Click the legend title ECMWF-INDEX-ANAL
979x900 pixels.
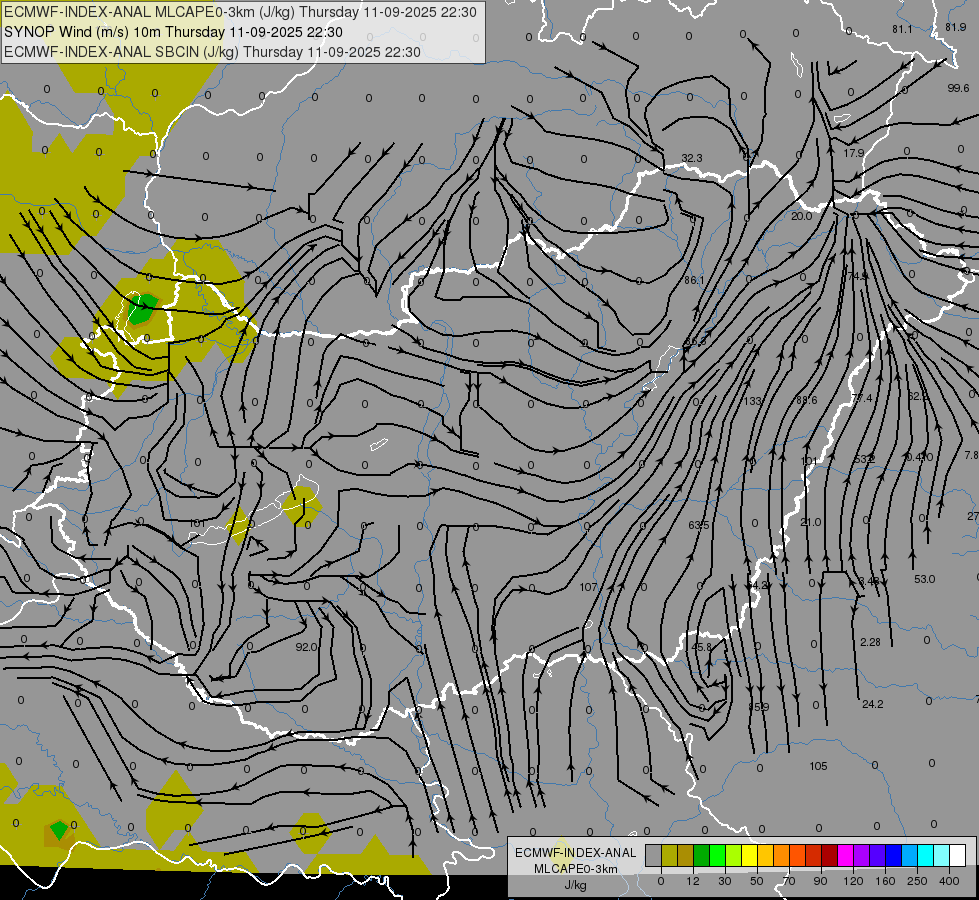coord(576,853)
